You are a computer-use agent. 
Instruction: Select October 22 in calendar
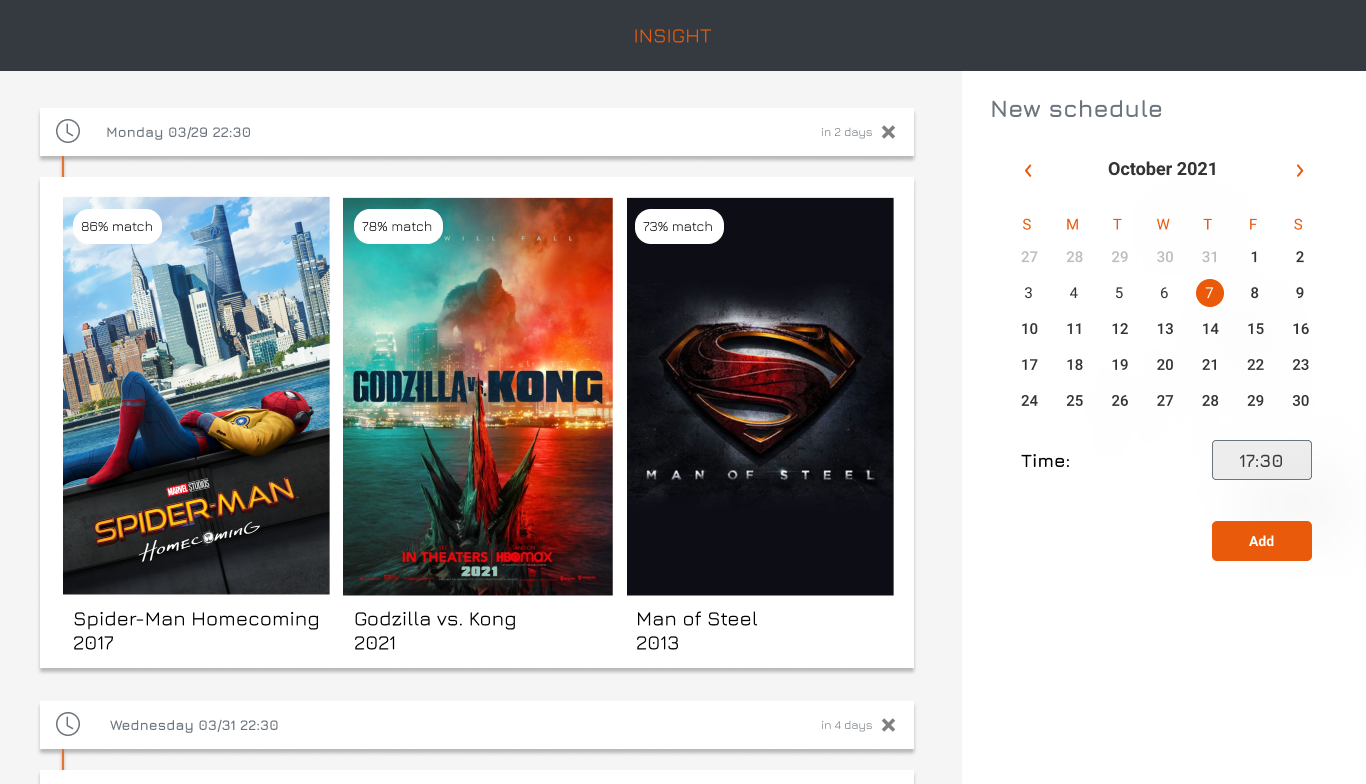1255,365
